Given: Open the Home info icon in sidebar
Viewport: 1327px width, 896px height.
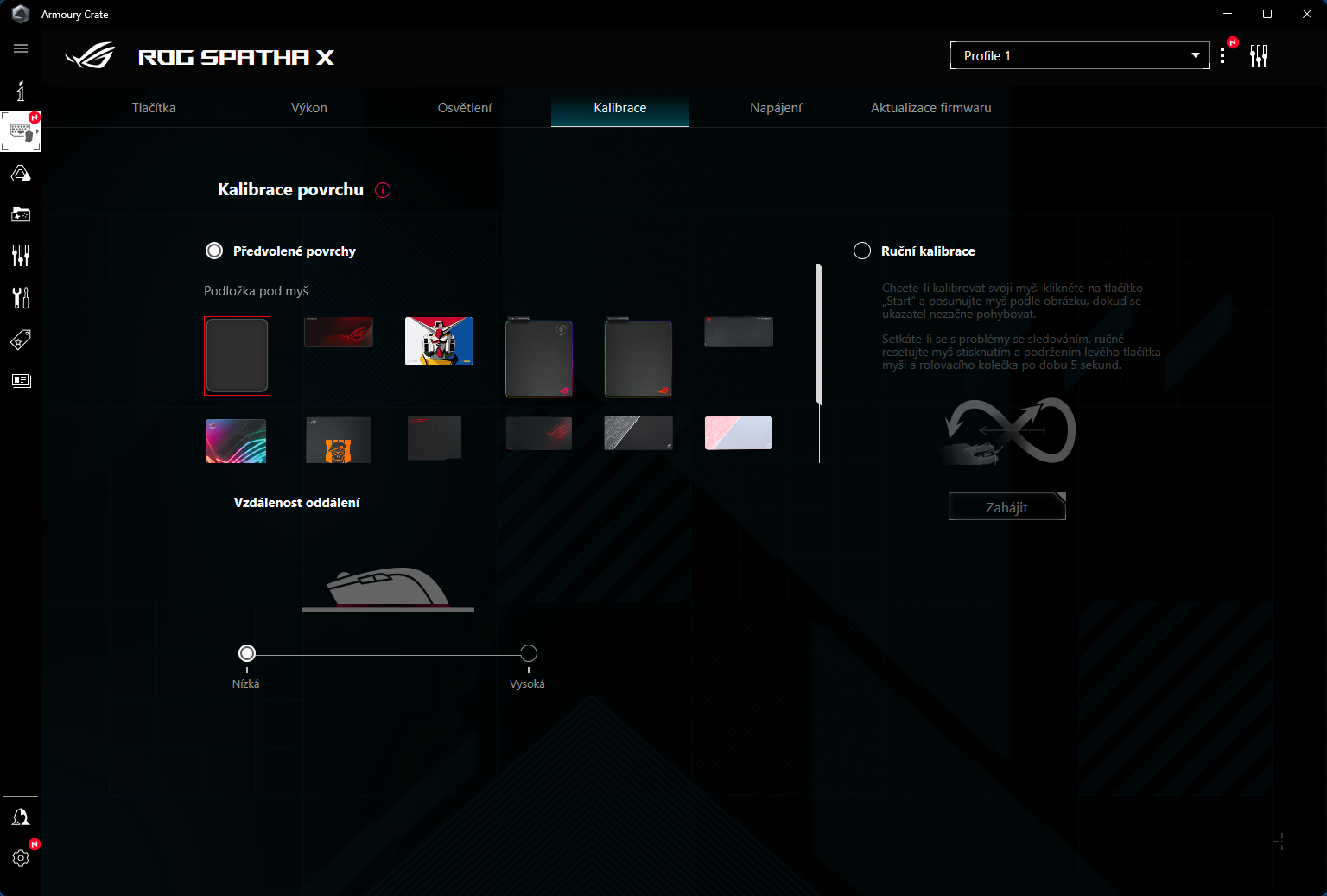Looking at the screenshot, I should (21, 90).
